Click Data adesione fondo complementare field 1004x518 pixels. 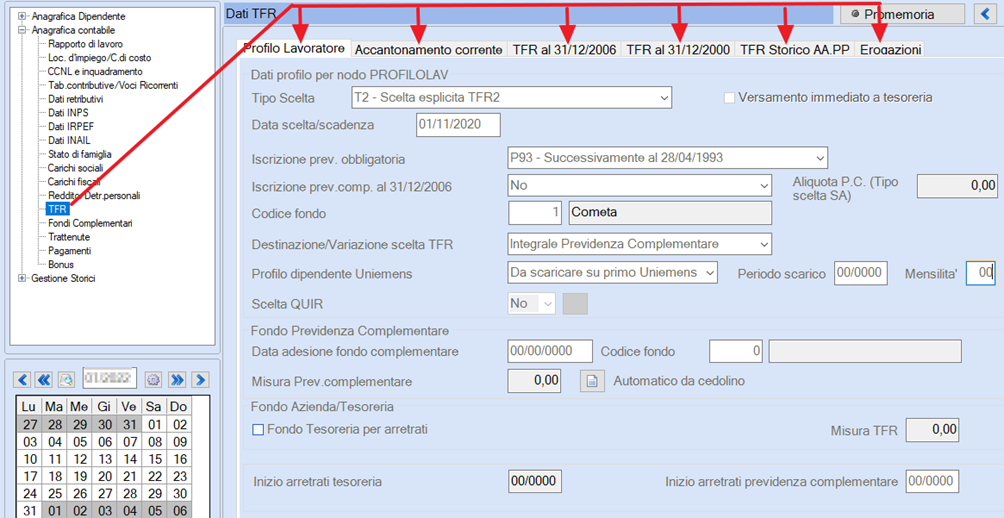tap(550, 352)
